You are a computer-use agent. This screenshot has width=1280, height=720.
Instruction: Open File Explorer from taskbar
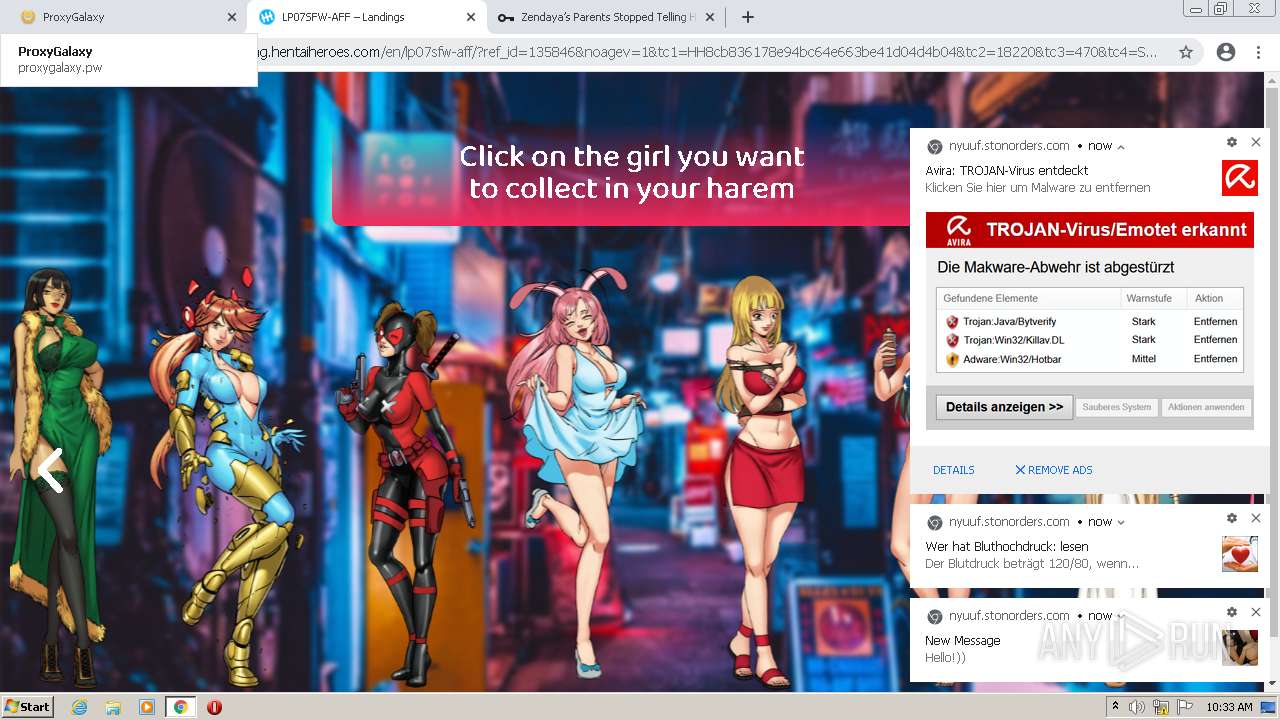pos(113,706)
